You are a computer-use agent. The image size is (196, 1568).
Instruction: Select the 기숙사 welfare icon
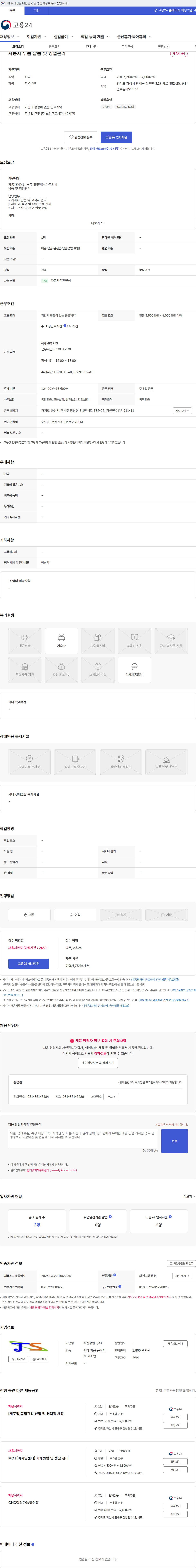[61, 641]
